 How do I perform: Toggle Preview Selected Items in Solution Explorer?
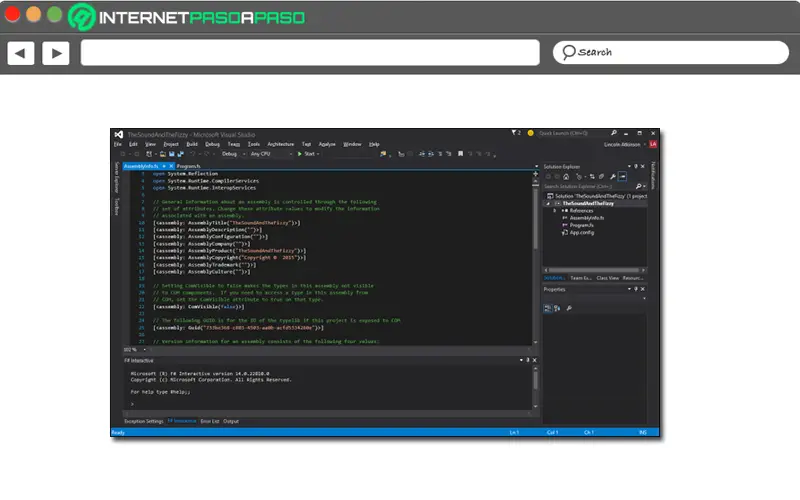point(622,177)
